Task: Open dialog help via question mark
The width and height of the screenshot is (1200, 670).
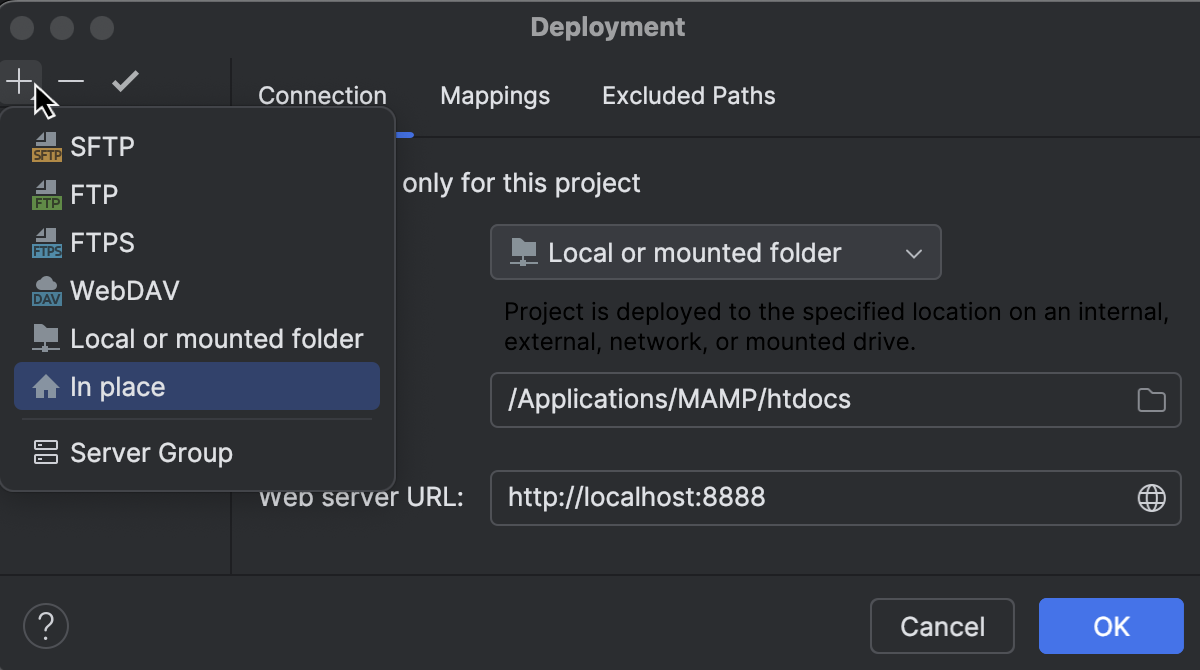Action: (45, 625)
